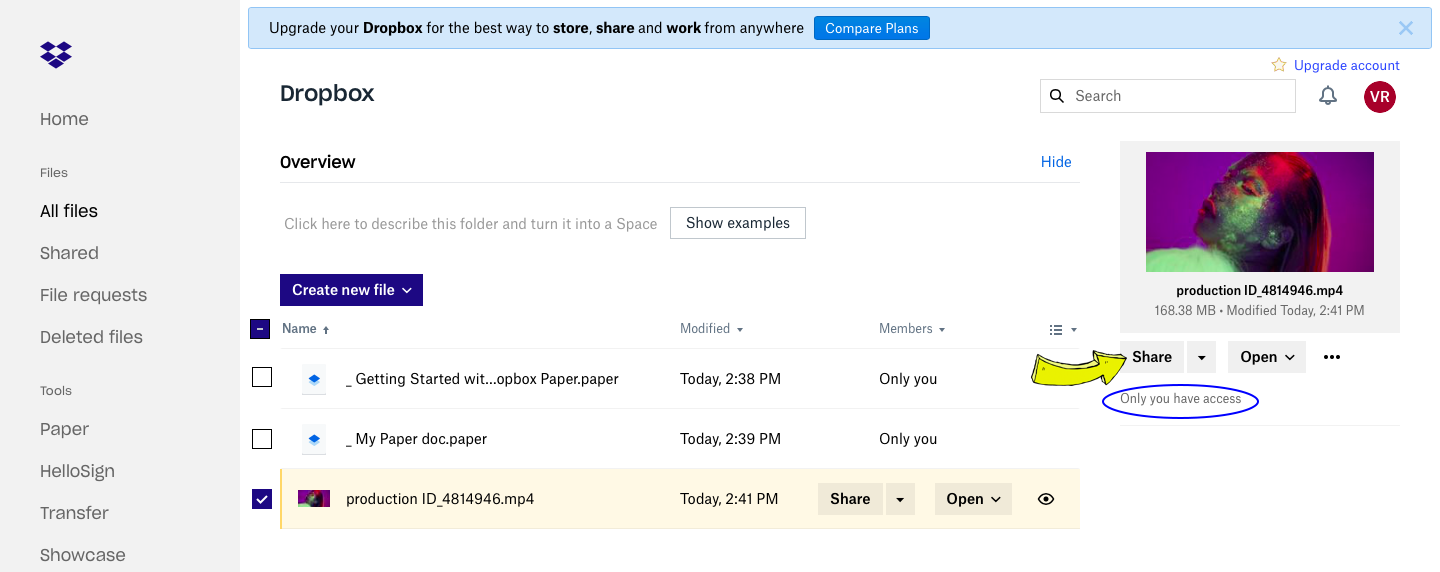Go to Home in the sidebar
1440x572 pixels.
[x=64, y=119]
